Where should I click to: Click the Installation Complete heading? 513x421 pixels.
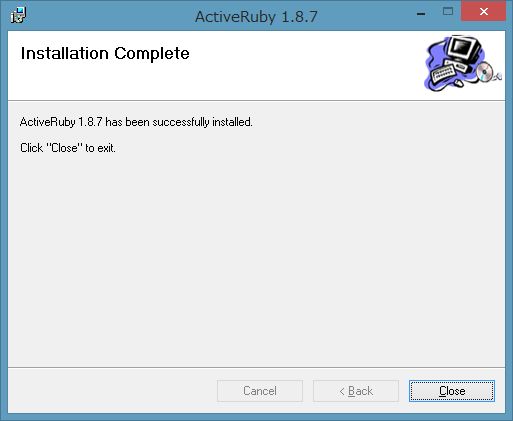pos(105,53)
